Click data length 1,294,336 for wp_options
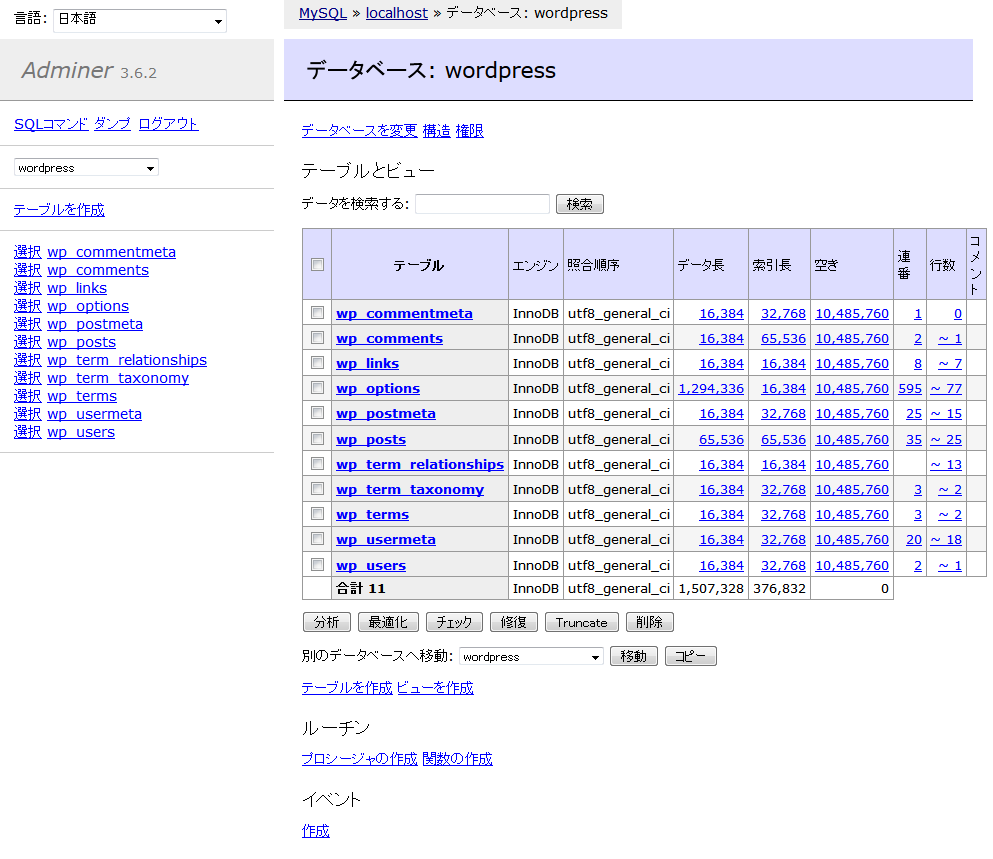This screenshot has width=993, height=859. click(711, 389)
